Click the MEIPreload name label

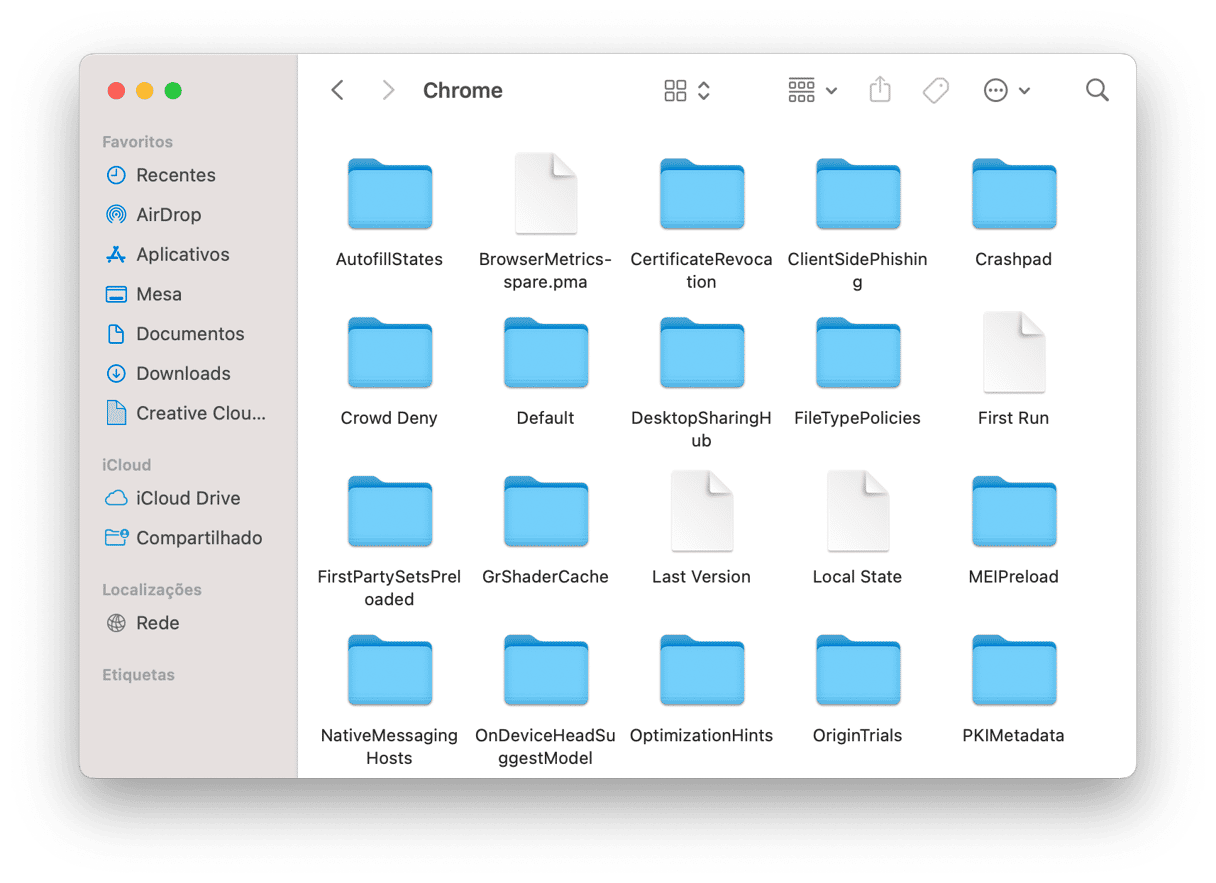point(1014,577)
